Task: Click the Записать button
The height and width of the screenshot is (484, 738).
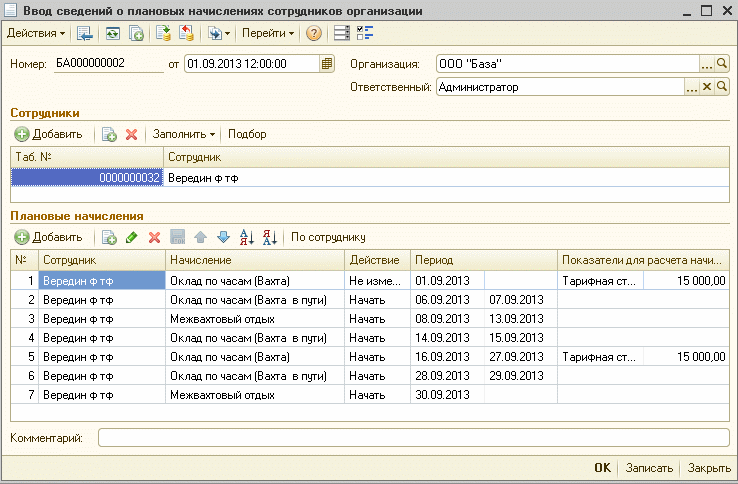Action: [x=649, y=468]
